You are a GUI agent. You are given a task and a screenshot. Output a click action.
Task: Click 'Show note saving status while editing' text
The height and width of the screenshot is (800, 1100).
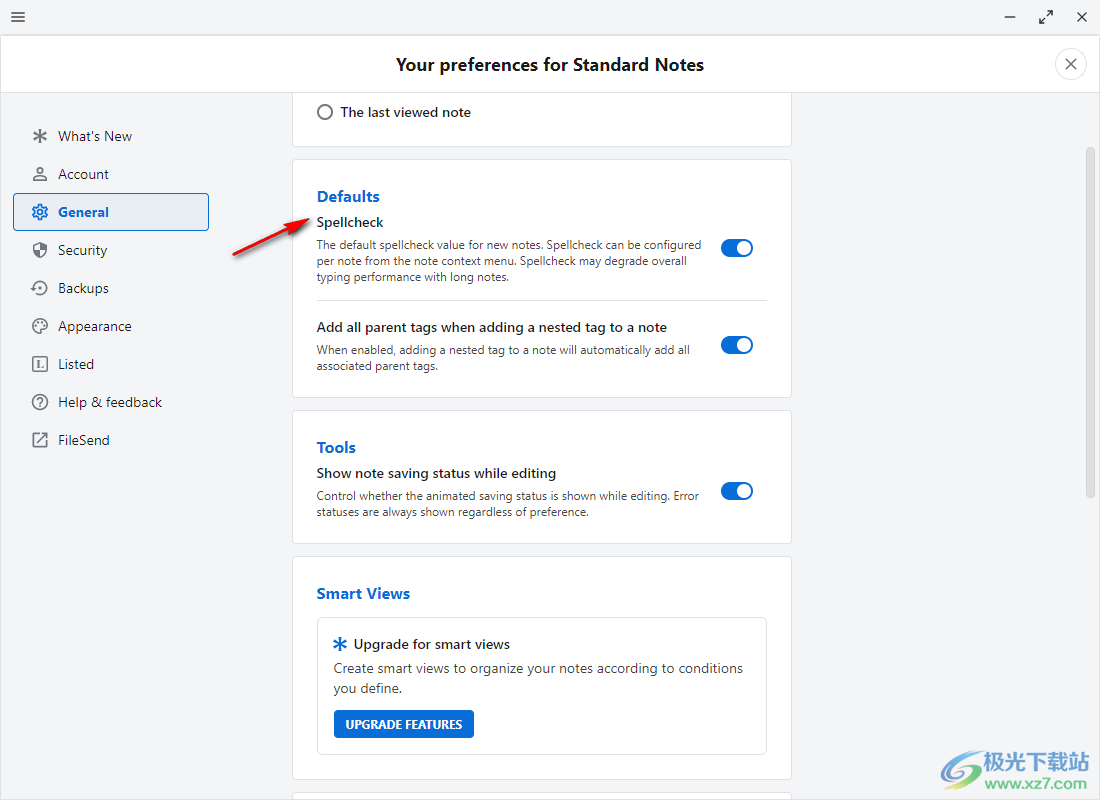[x=436, y=474]
